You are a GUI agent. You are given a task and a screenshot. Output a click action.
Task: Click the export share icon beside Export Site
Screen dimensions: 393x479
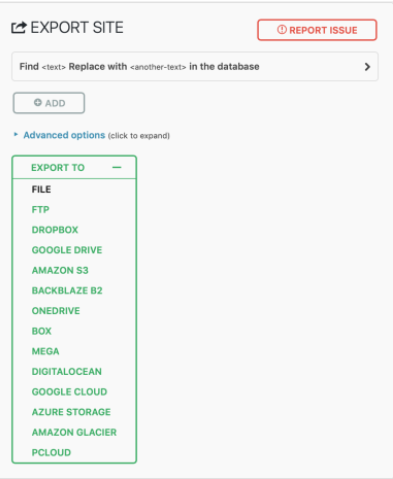pos(19,27)
